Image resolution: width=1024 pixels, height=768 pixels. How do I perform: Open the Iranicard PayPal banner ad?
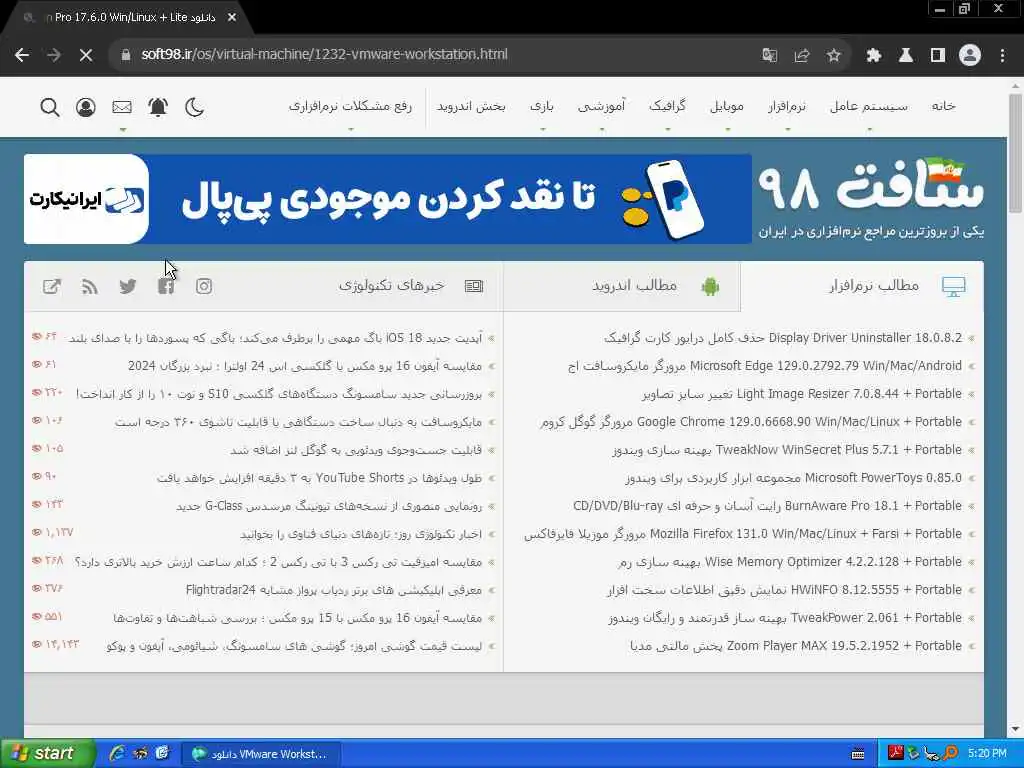(388, 199)
